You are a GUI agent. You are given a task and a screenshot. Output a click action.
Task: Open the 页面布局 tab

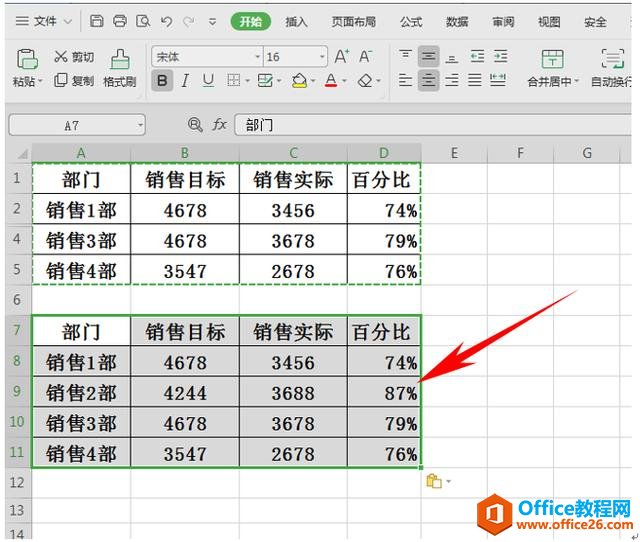point(353,21)
